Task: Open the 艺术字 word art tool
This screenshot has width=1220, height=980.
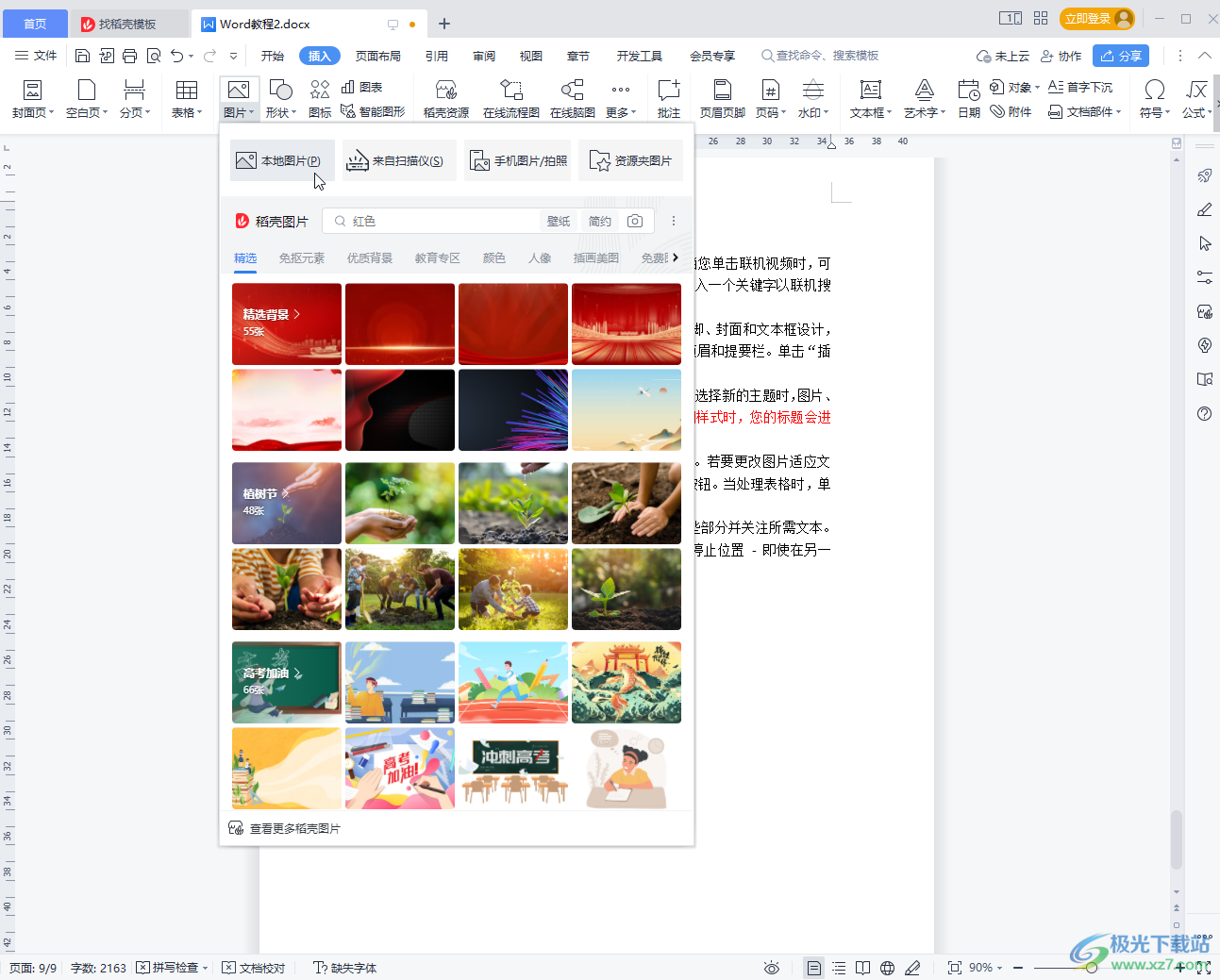Action: [925, 99]
